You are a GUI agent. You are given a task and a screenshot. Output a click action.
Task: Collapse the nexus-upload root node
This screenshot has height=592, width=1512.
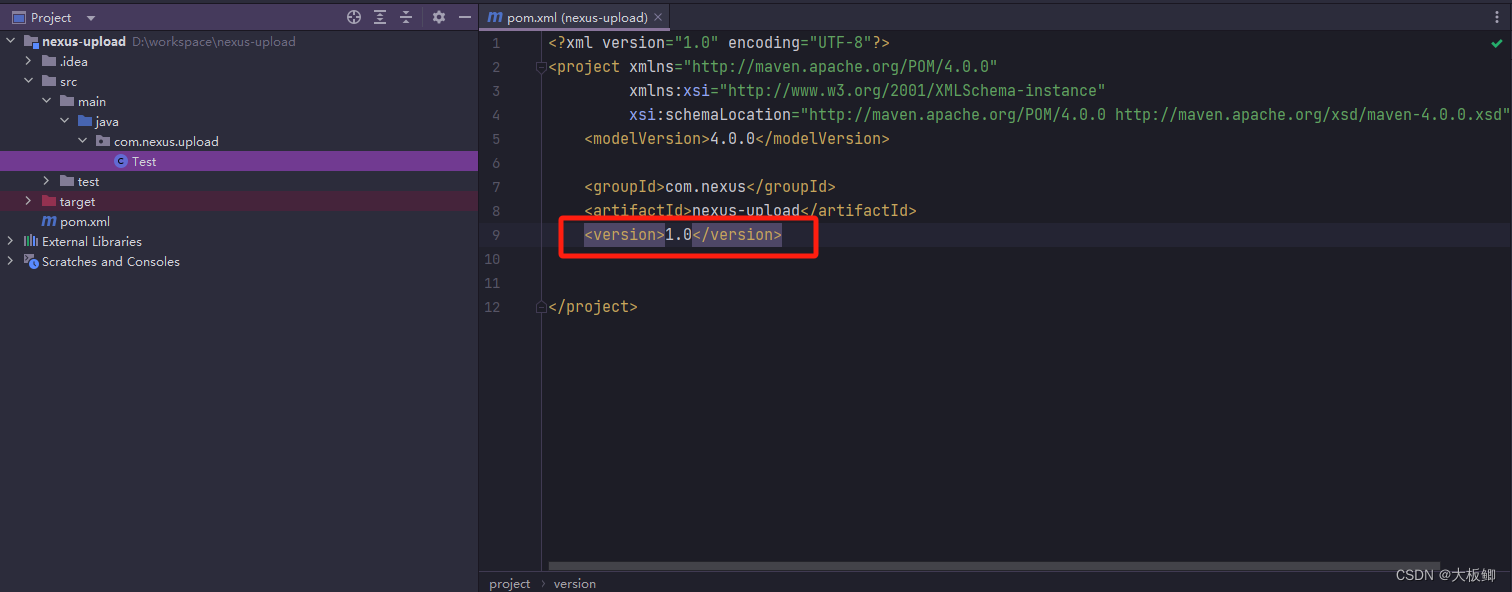tap(11, 41)
